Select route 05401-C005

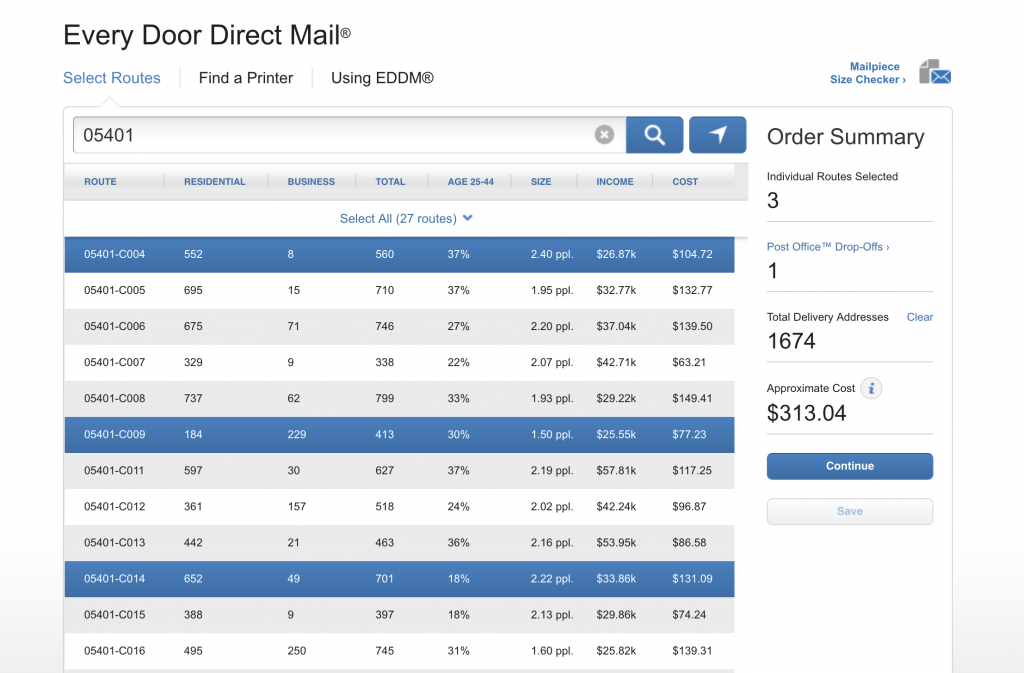click(399, 290)
